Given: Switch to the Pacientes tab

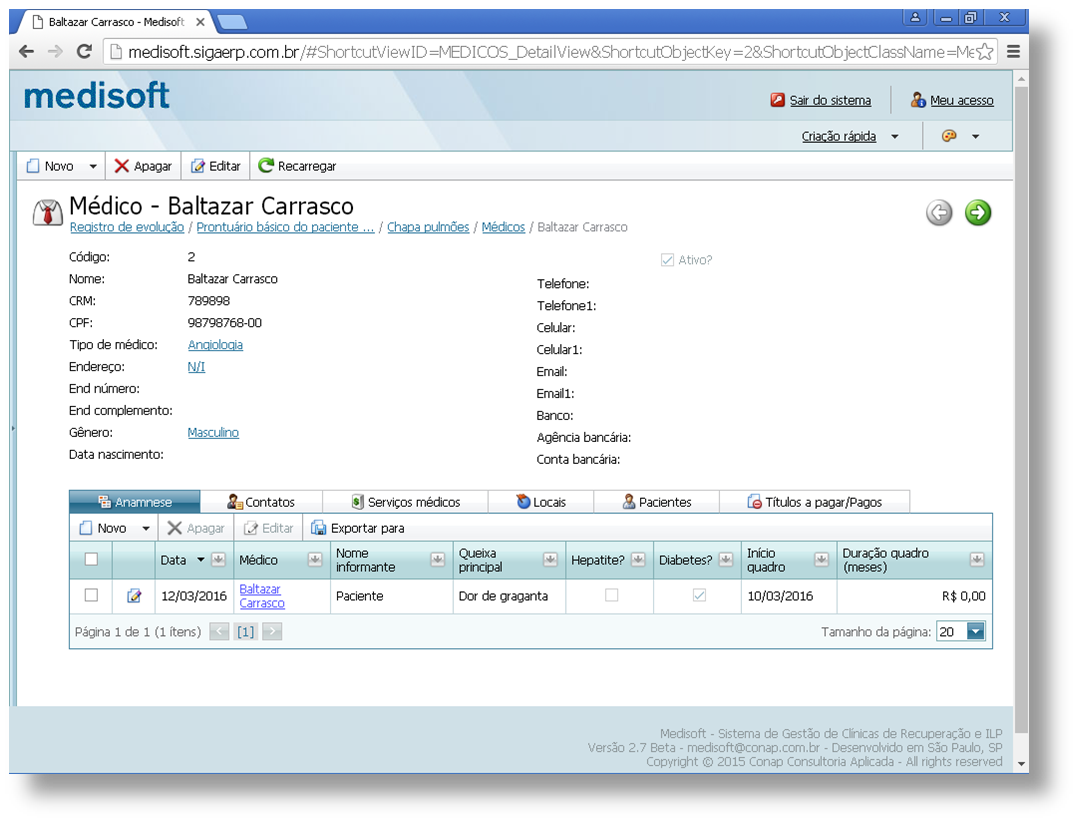Looking at the screenshot, I should pos(657,502).
